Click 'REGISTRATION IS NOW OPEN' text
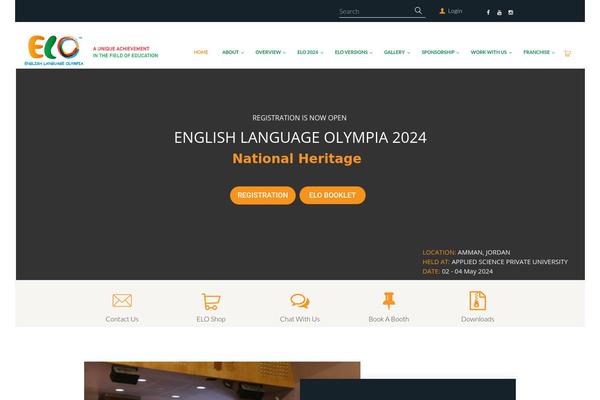The width and height of the screenshot is (600, 400). 299,118
